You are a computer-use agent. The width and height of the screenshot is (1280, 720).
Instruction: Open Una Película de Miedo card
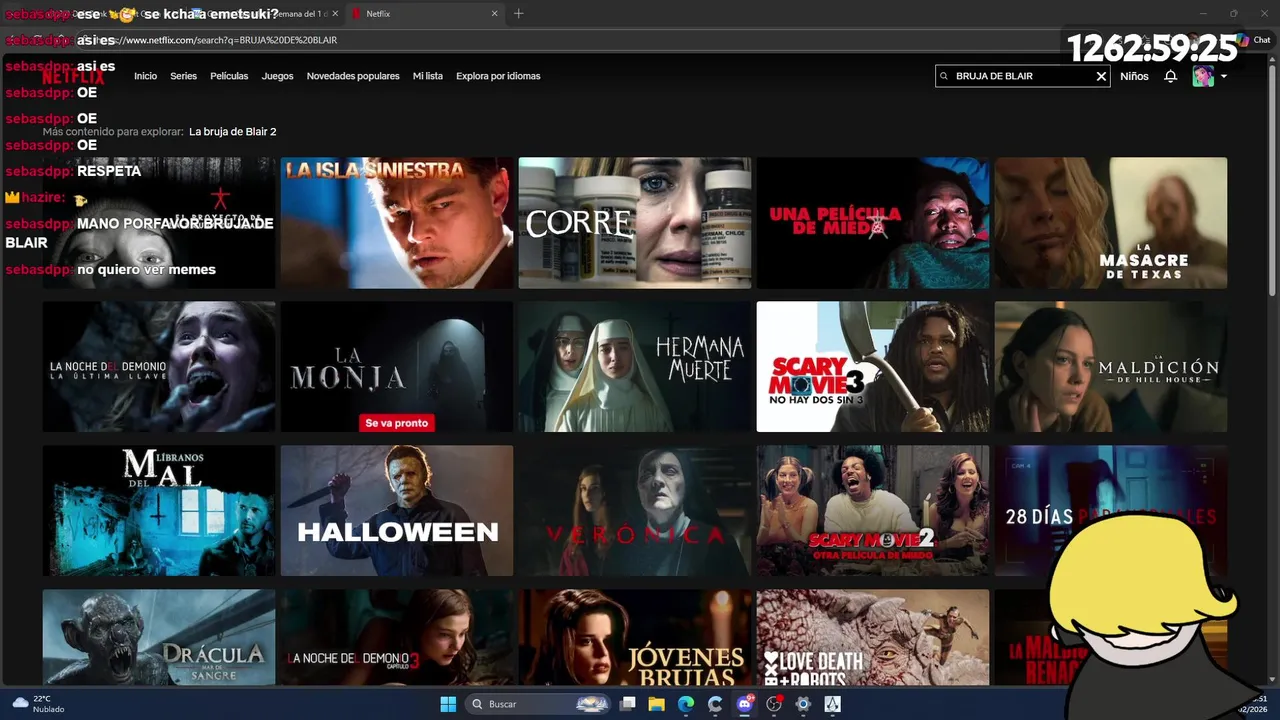(873, 223)
